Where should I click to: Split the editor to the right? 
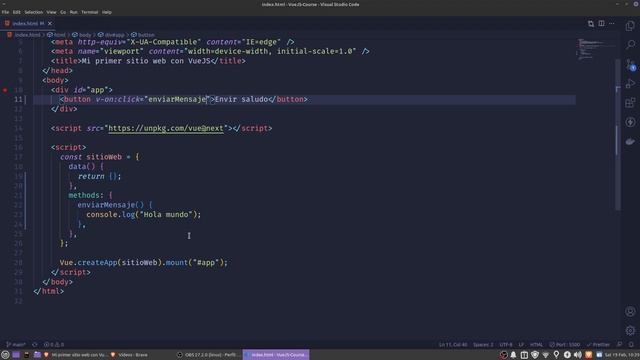coord(601,24)
